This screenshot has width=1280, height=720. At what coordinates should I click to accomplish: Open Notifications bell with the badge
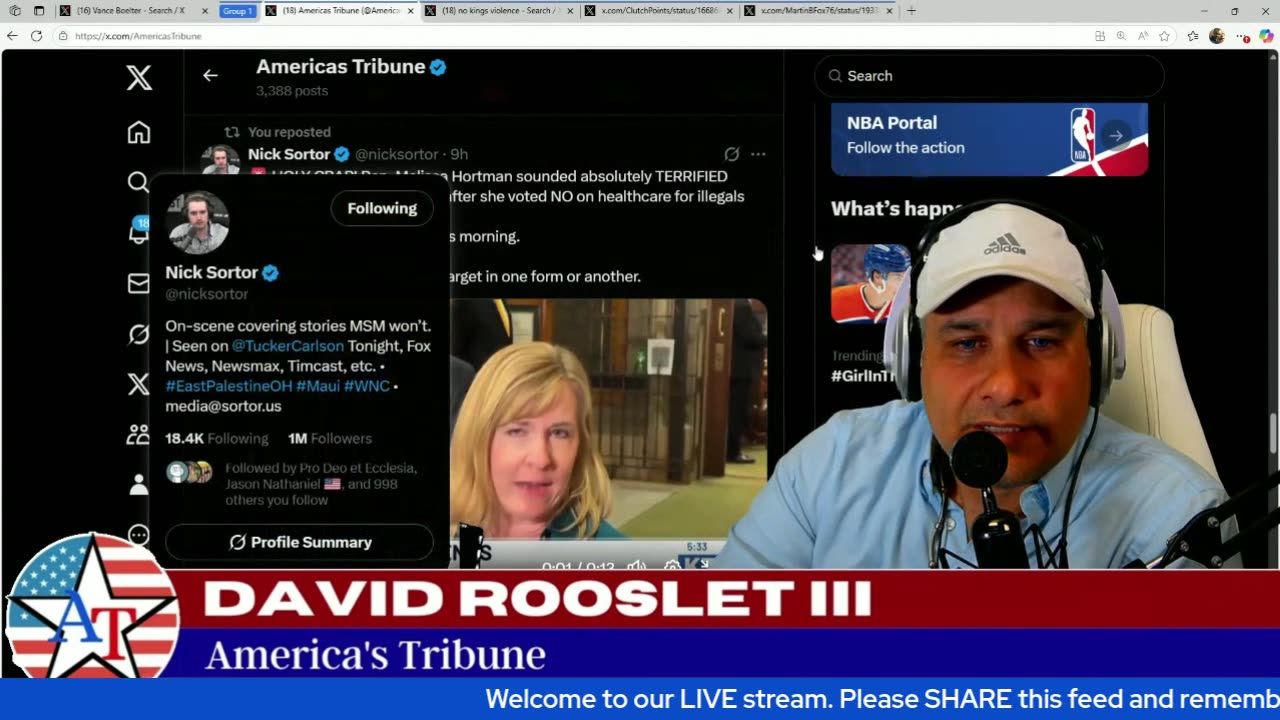point(138,232)
